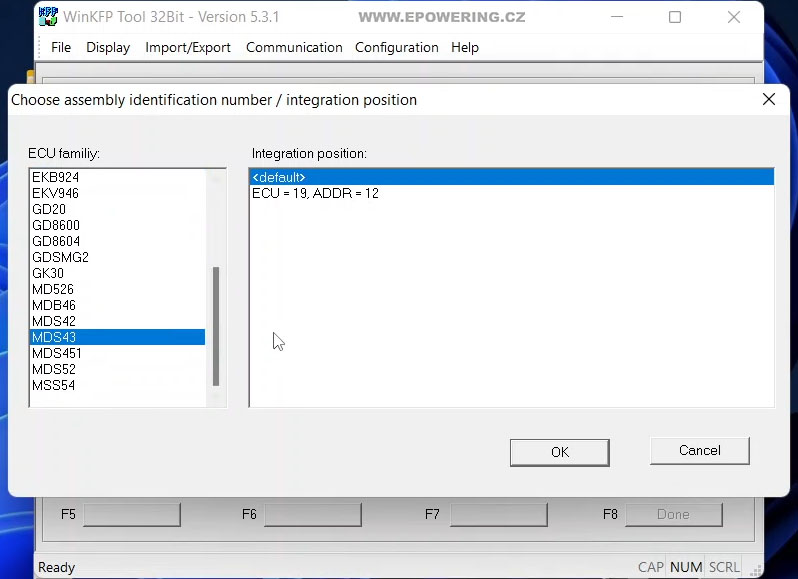Select MDB46 ECU family entry
The height and width of the screenshot is (579, 798).
click(x=118, y=305)
